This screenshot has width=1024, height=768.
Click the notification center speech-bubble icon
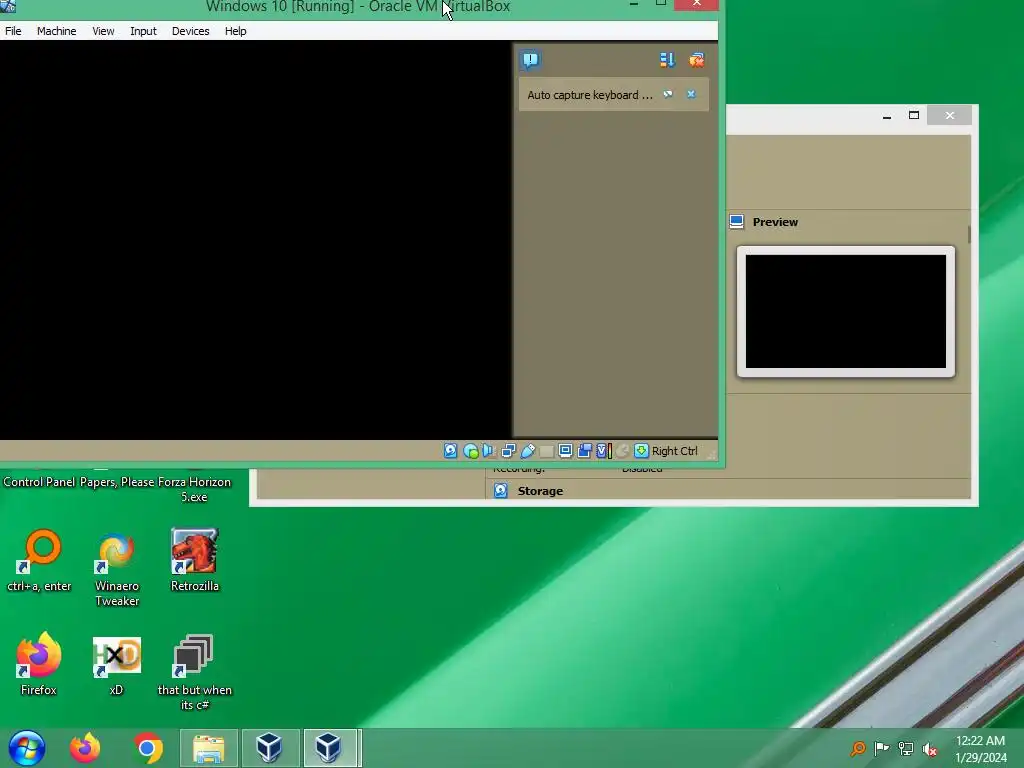pos(530,60)
